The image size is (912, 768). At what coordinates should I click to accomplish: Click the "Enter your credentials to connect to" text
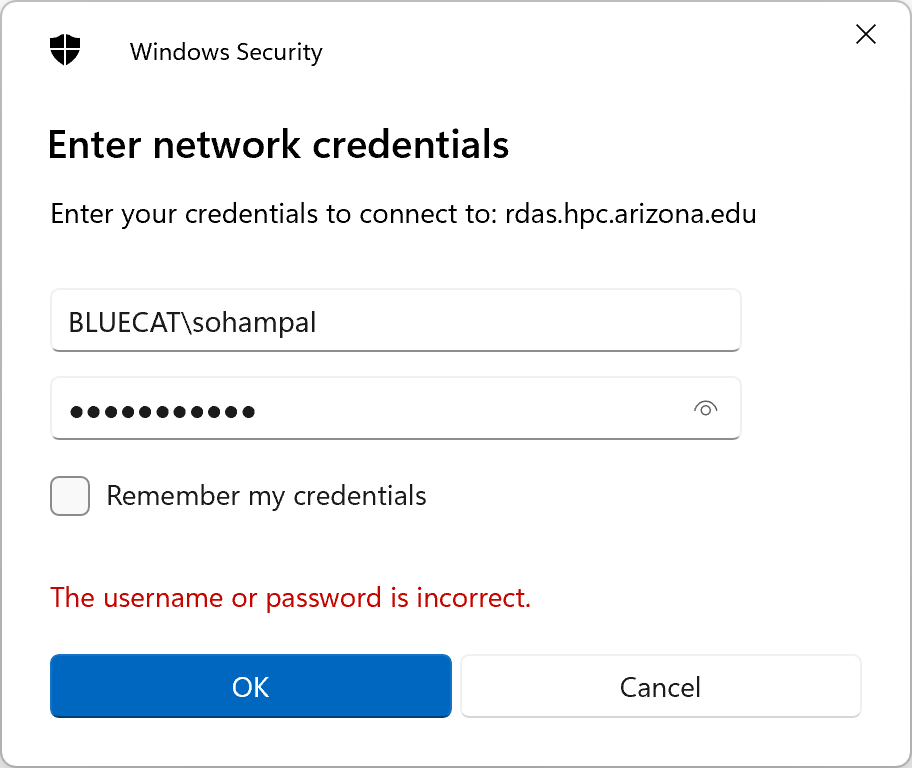click(x=273, y=215)
